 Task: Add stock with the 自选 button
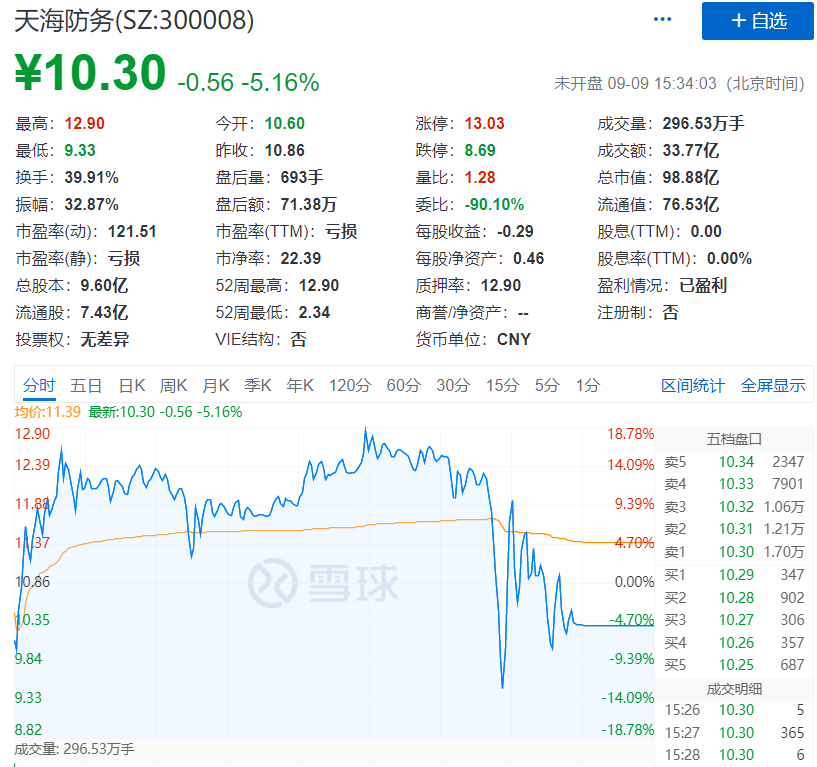click(x=758, y=21)
